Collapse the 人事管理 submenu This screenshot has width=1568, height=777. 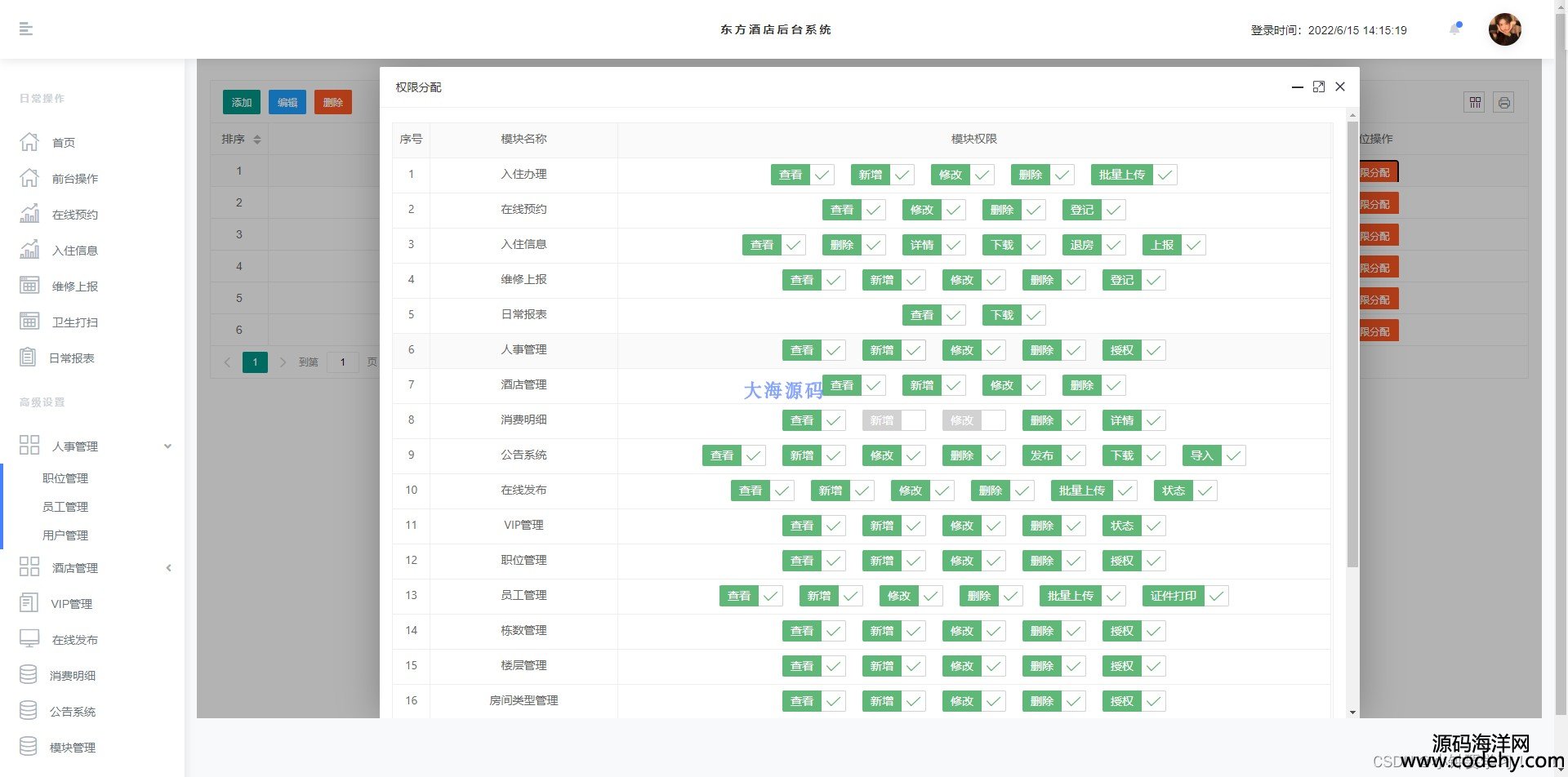tap(167, 446)
